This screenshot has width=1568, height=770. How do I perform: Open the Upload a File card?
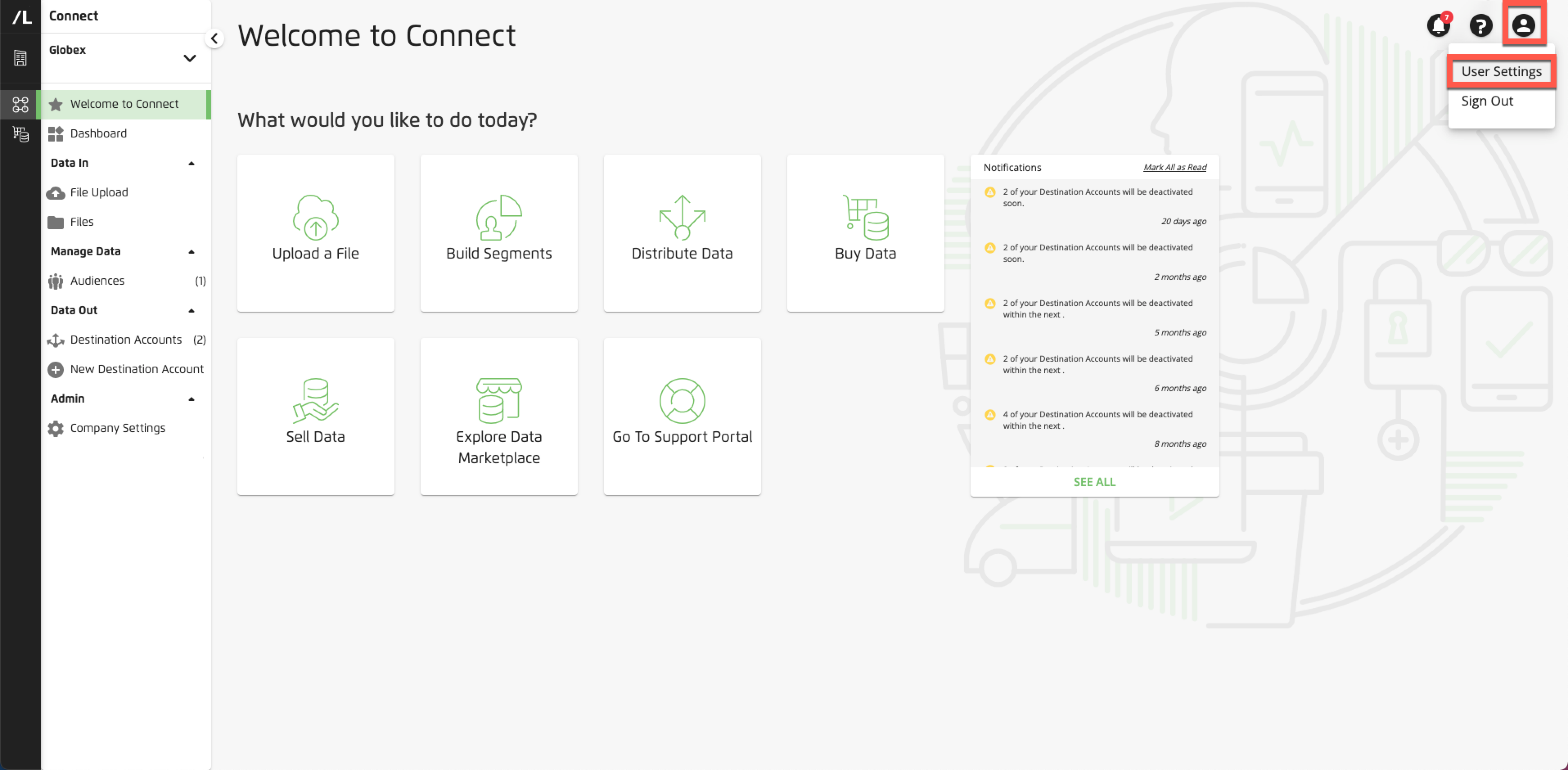315,233
